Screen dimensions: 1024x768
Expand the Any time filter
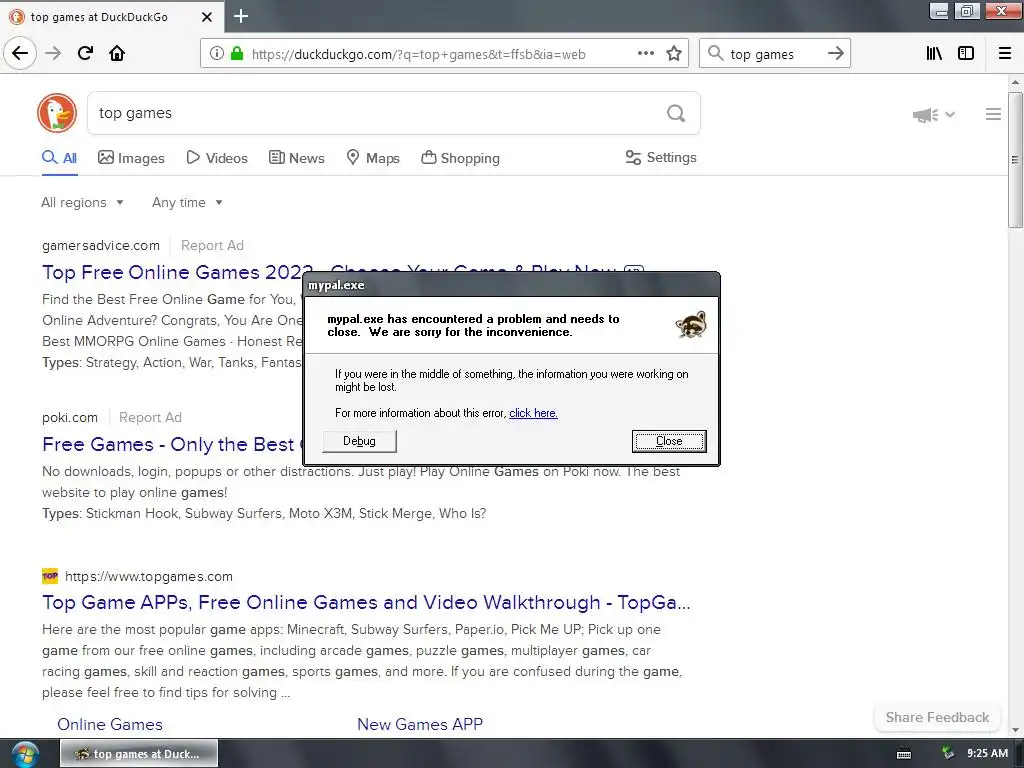pos(187,202)
